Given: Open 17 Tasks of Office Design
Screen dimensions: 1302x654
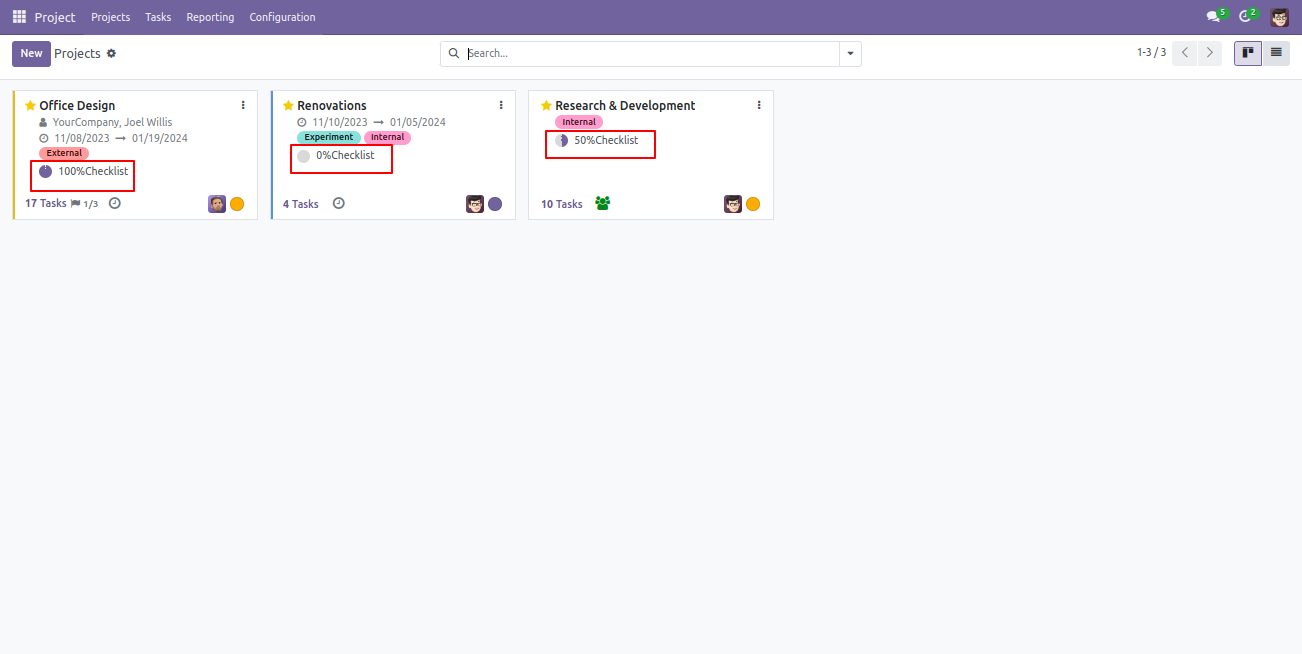Looking at the screenshot, I should (x=46, y=203).
